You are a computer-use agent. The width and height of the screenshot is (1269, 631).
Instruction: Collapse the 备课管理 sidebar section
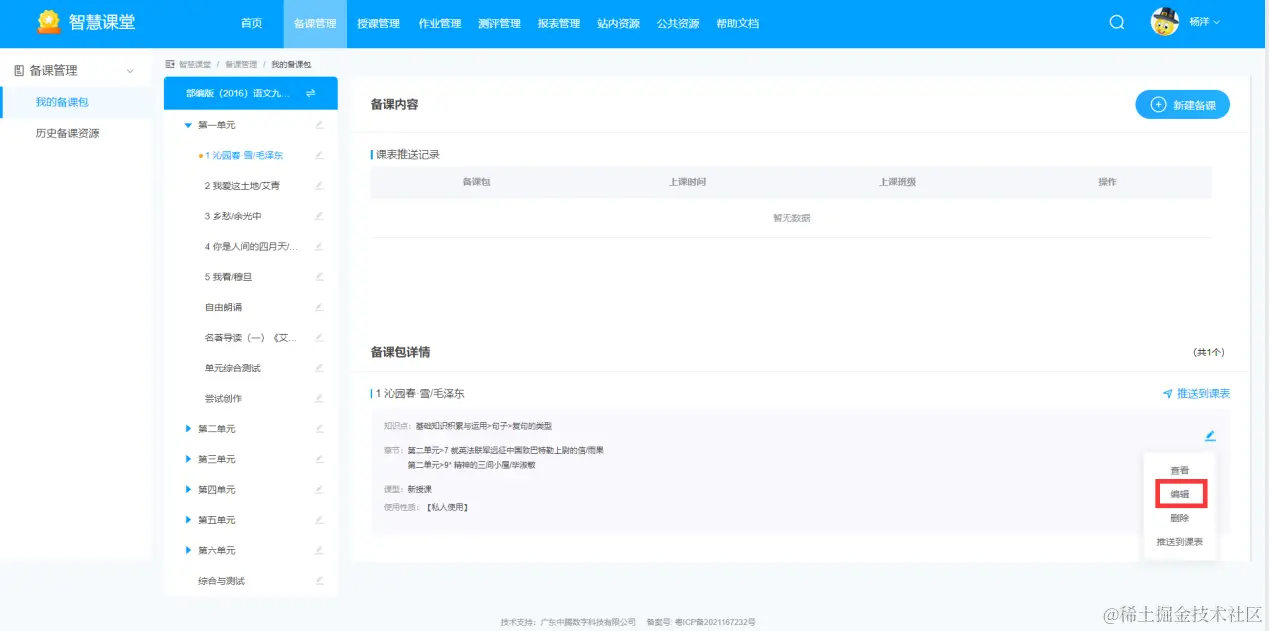[x=129, y=70]
